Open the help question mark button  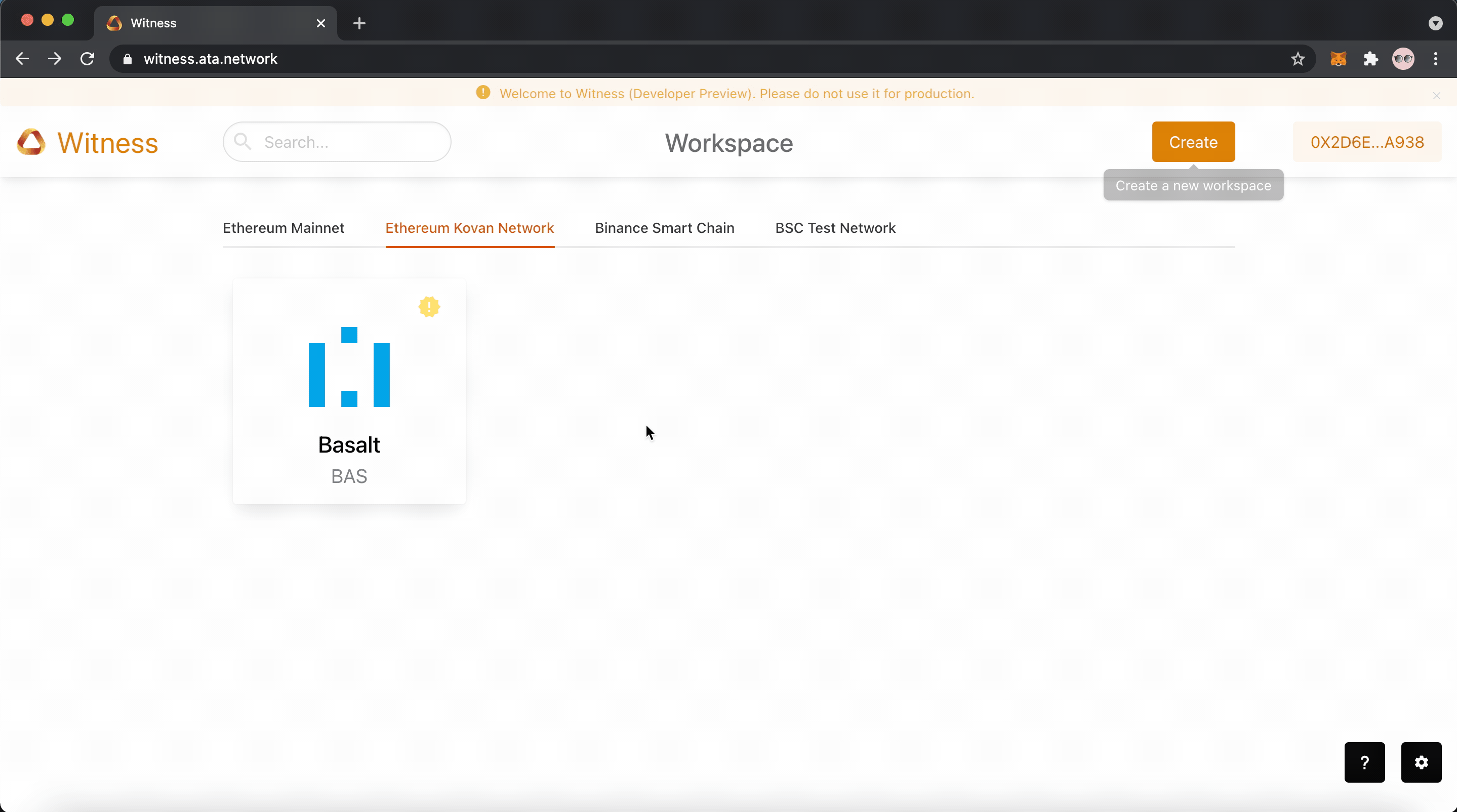(1364, 762)
